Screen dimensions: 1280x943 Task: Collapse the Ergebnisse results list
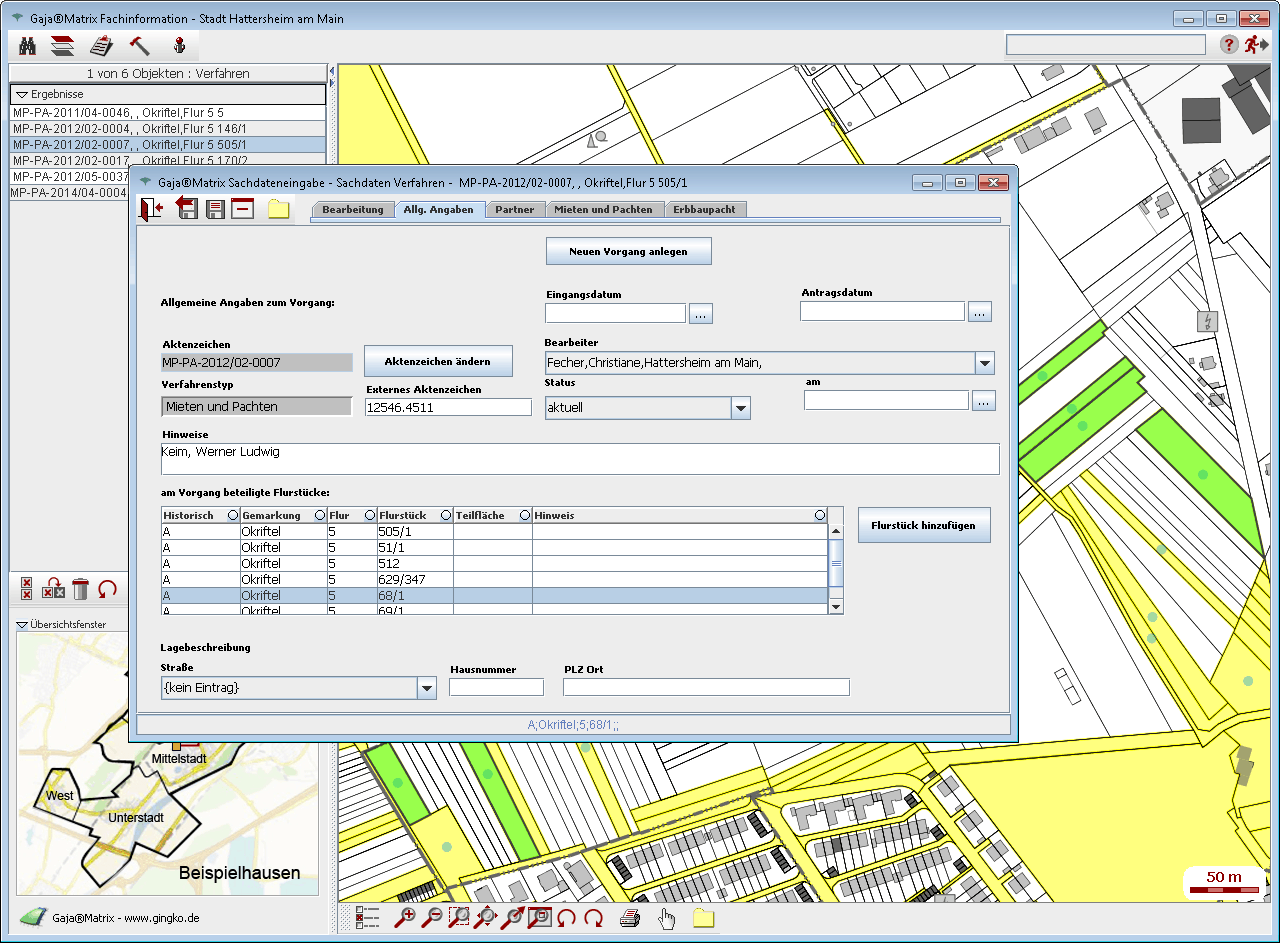22,94
